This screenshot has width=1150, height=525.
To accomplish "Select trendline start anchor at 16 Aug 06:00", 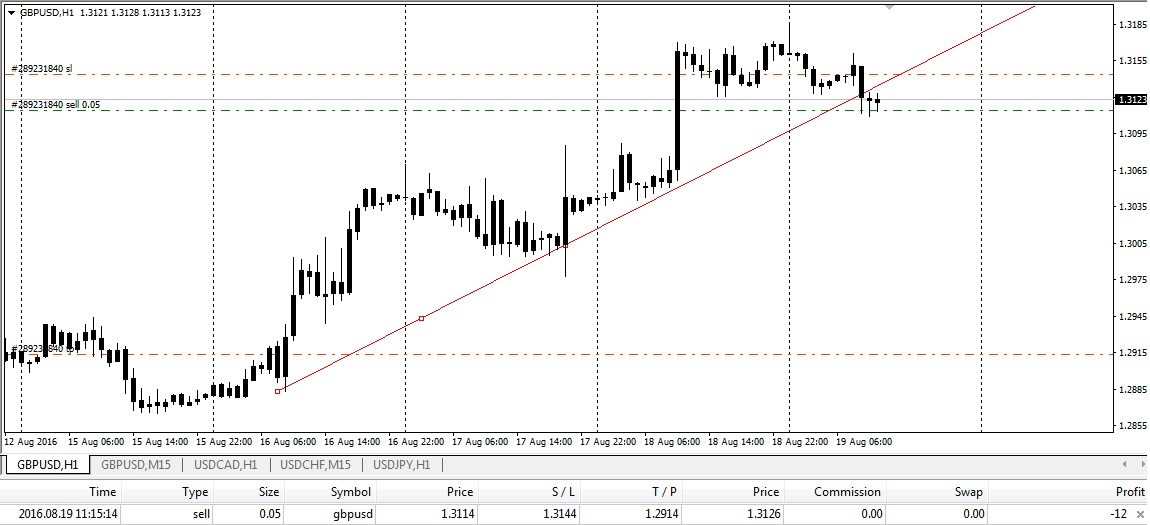I will 277,392.
